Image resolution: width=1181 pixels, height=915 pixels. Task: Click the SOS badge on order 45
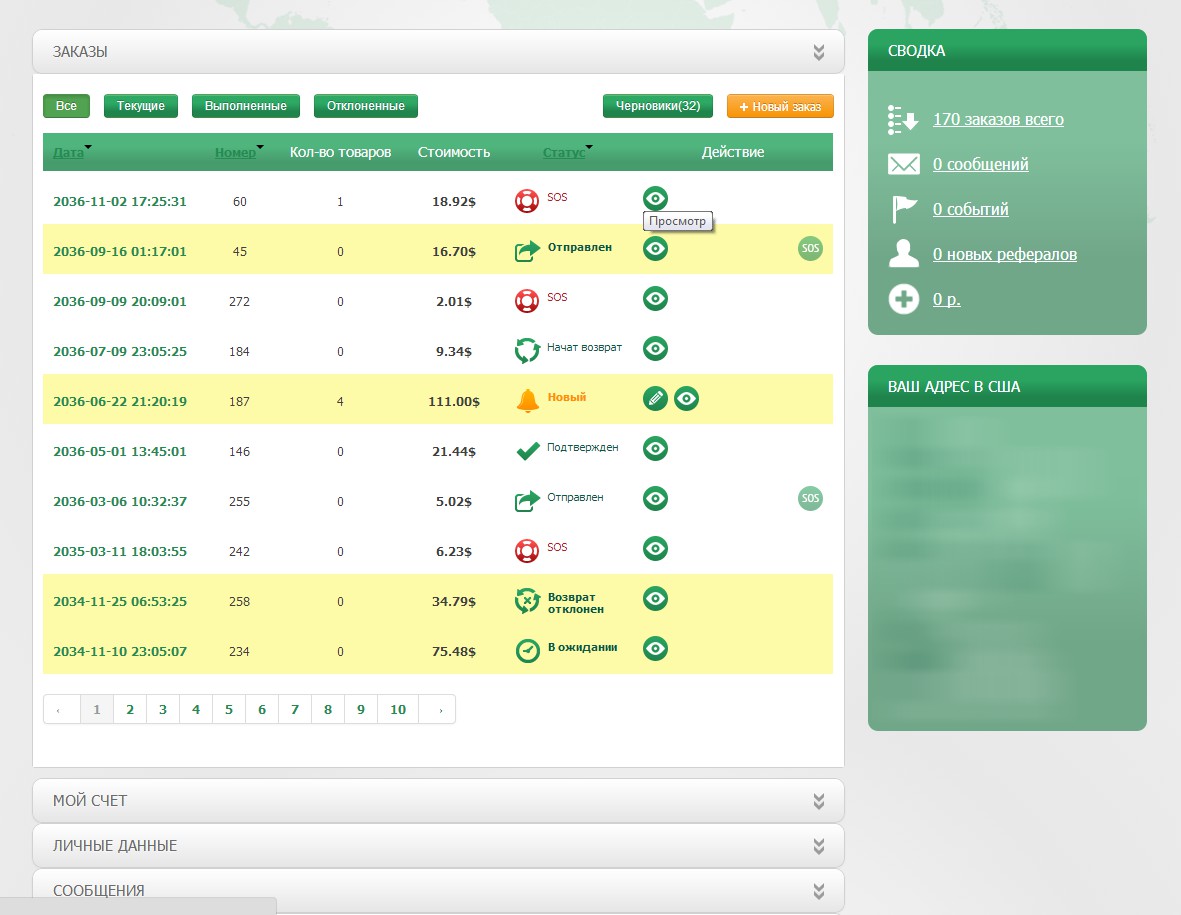tap(810, 249)
